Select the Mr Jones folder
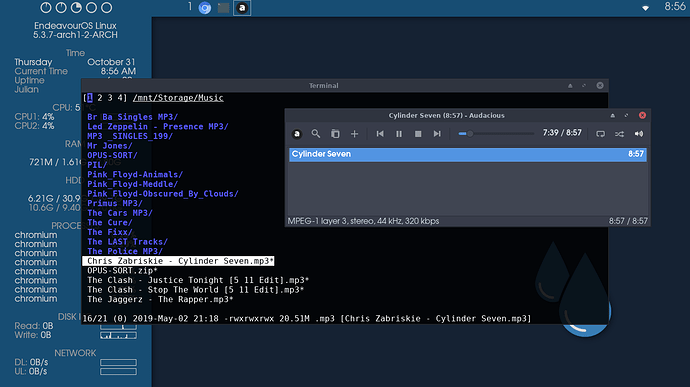 (110, 146)
